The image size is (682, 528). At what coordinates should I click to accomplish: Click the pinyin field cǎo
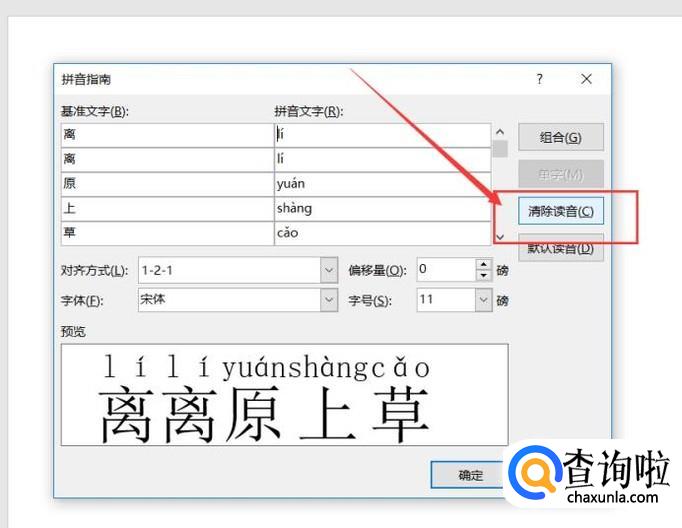coord(383,233)
